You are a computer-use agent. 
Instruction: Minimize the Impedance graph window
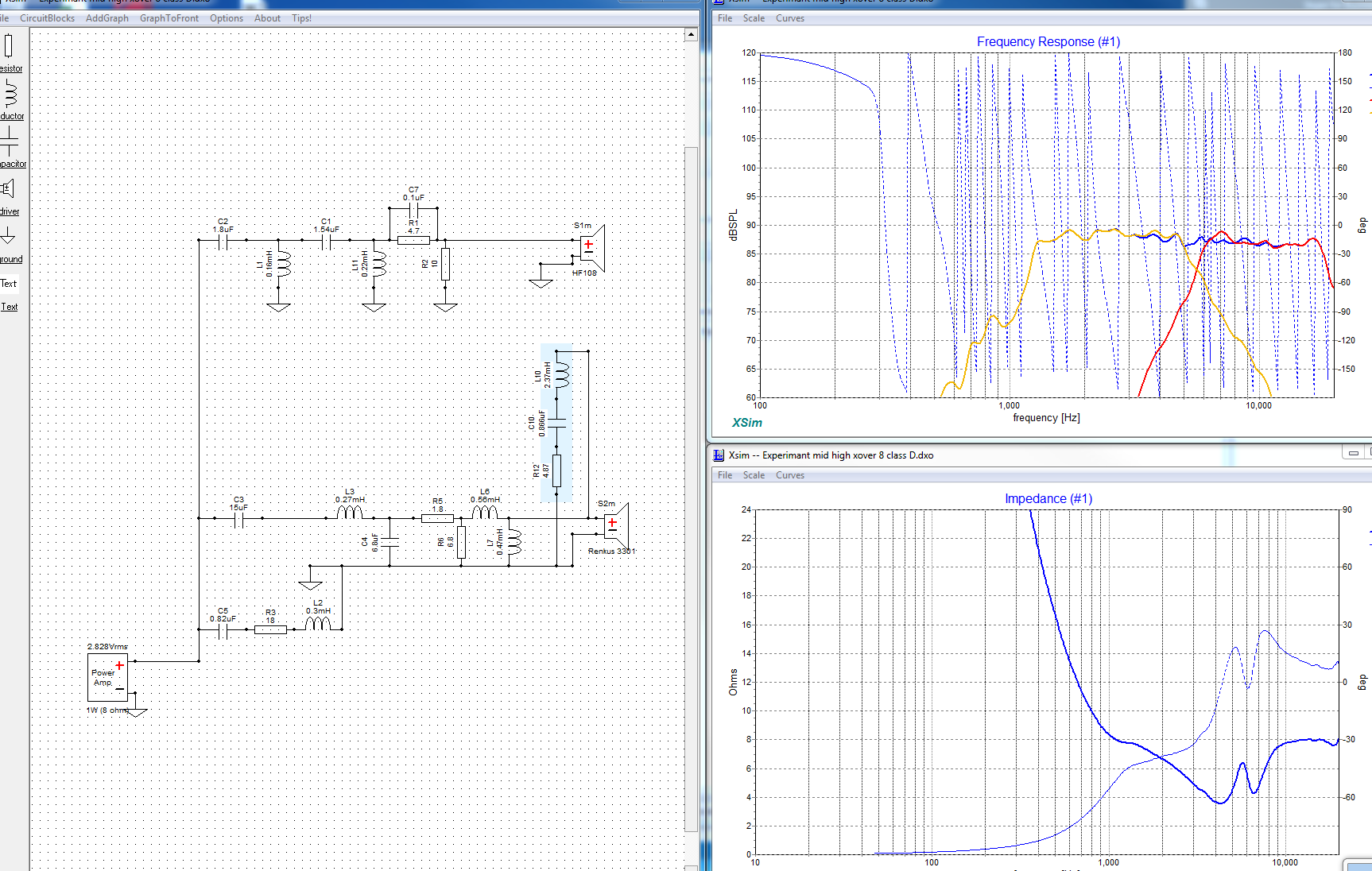tap(1353, 453)
